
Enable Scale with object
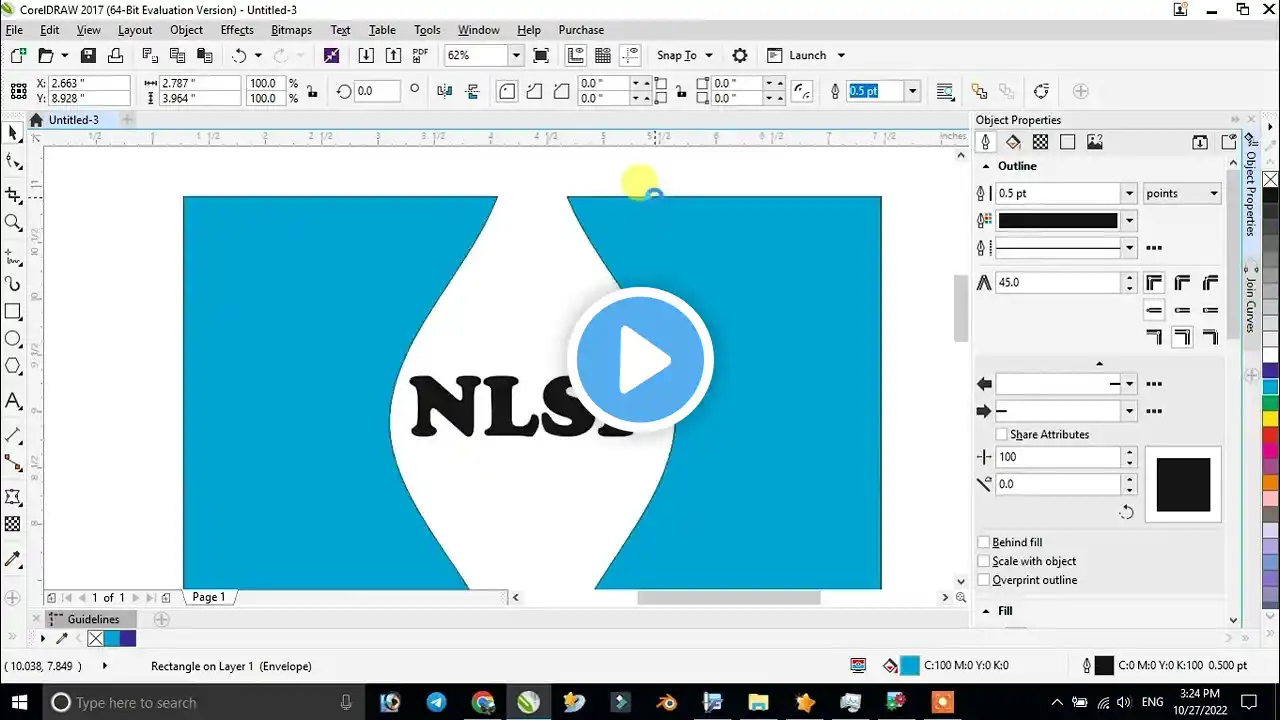984,562
